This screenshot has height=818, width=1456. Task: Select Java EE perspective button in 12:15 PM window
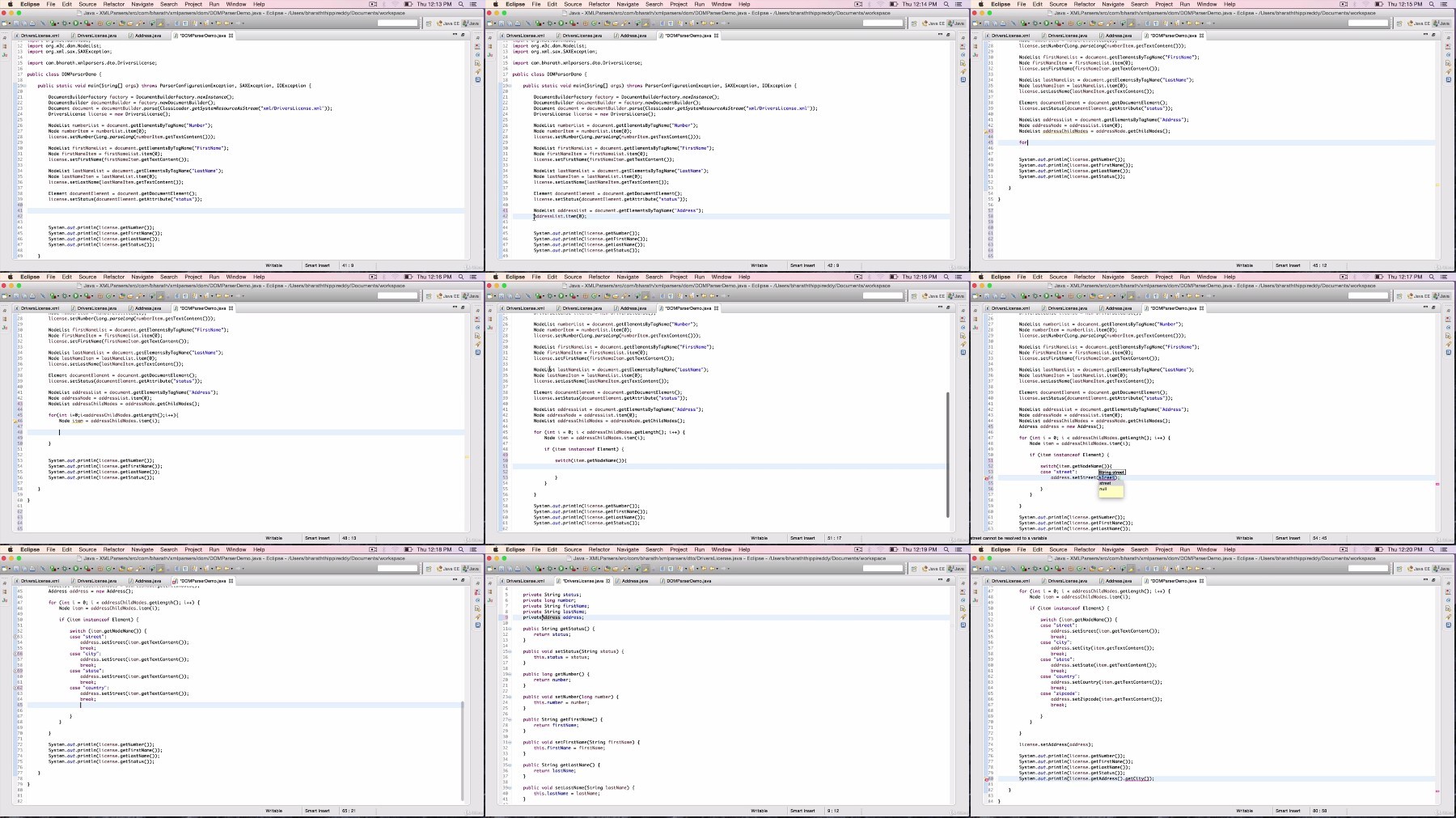1419,23
